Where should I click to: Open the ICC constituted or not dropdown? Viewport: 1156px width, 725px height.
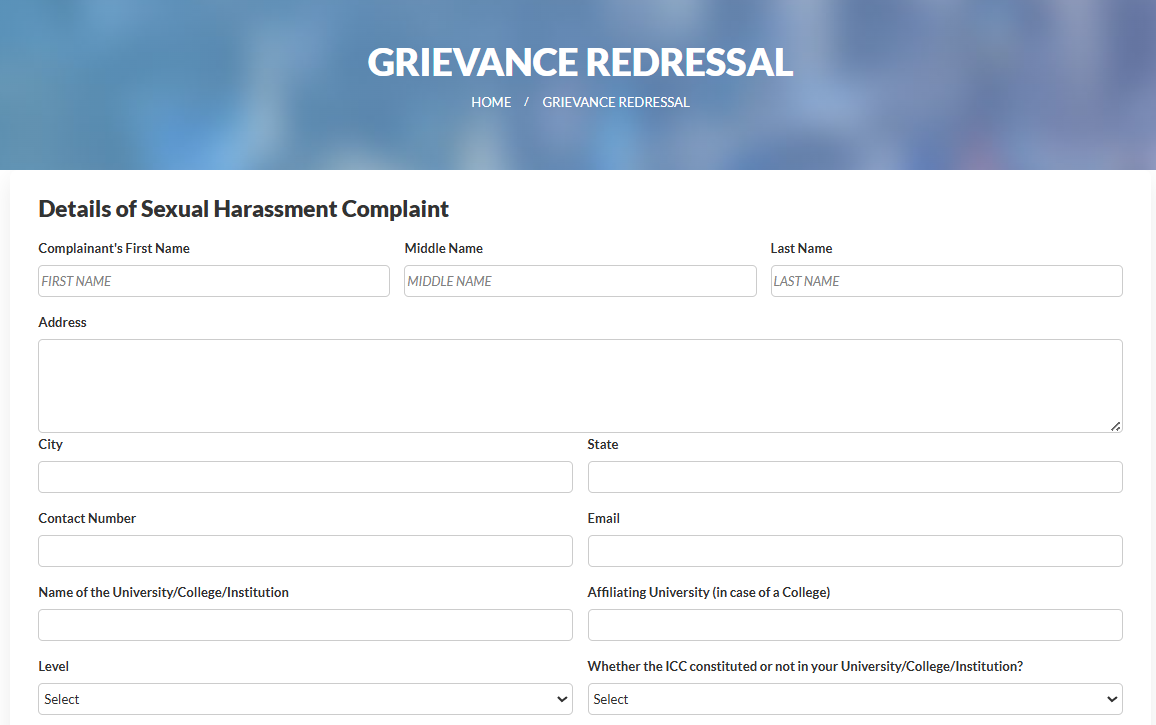[x=855, y=699]
